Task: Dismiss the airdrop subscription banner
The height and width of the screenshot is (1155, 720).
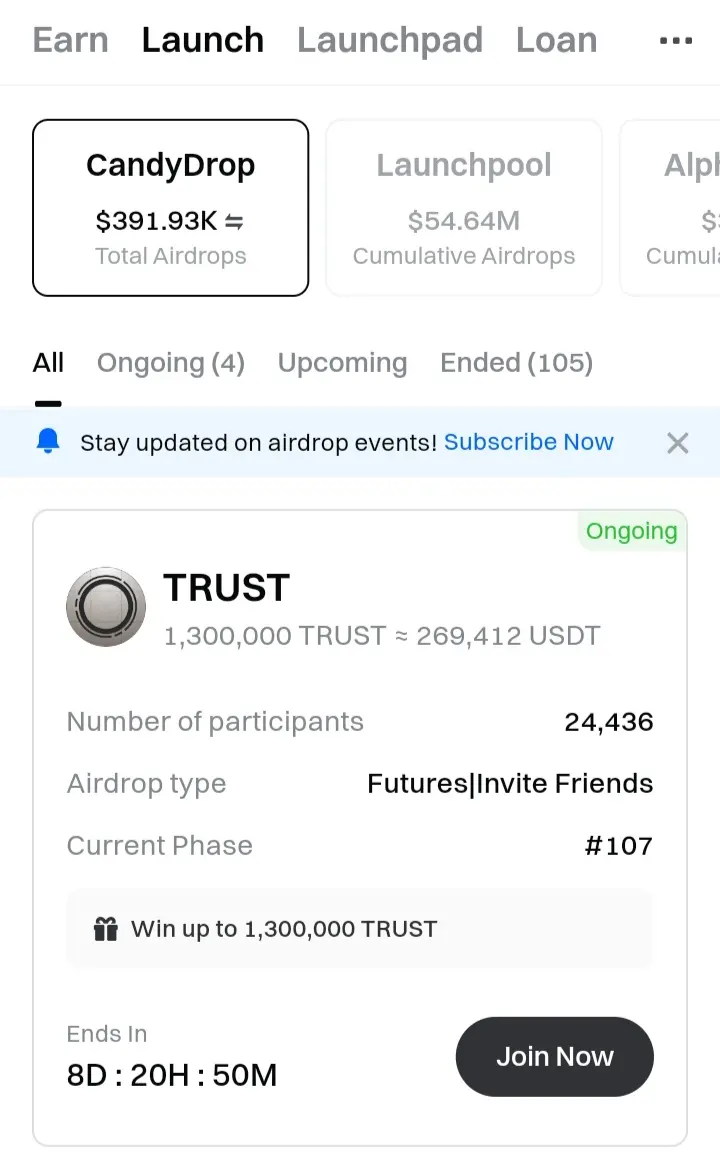Action: pos(677,443)
